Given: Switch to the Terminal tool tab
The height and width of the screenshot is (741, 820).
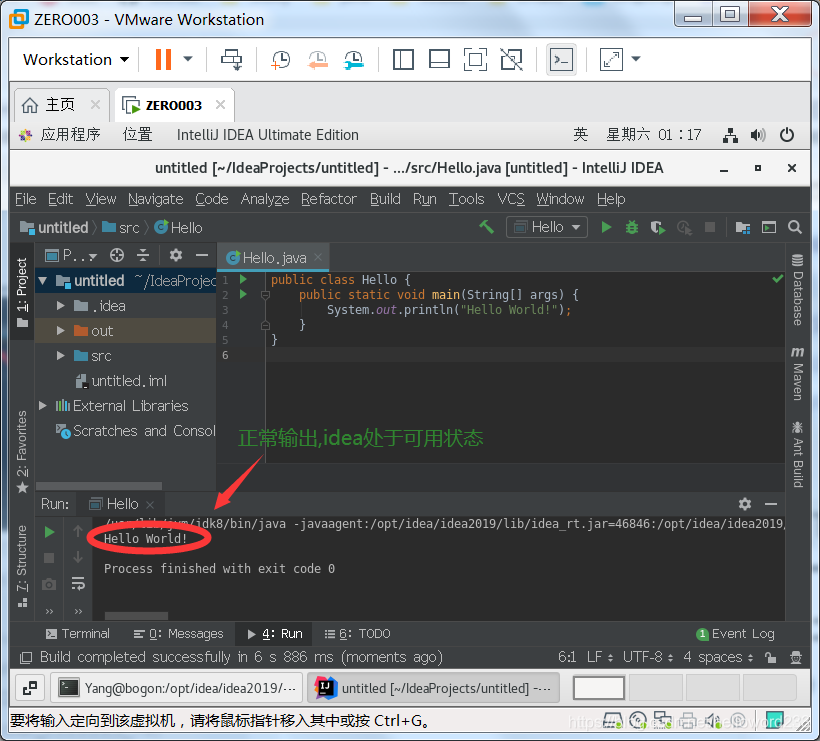Looking at the screenshot, I should (x=78, y=634).
